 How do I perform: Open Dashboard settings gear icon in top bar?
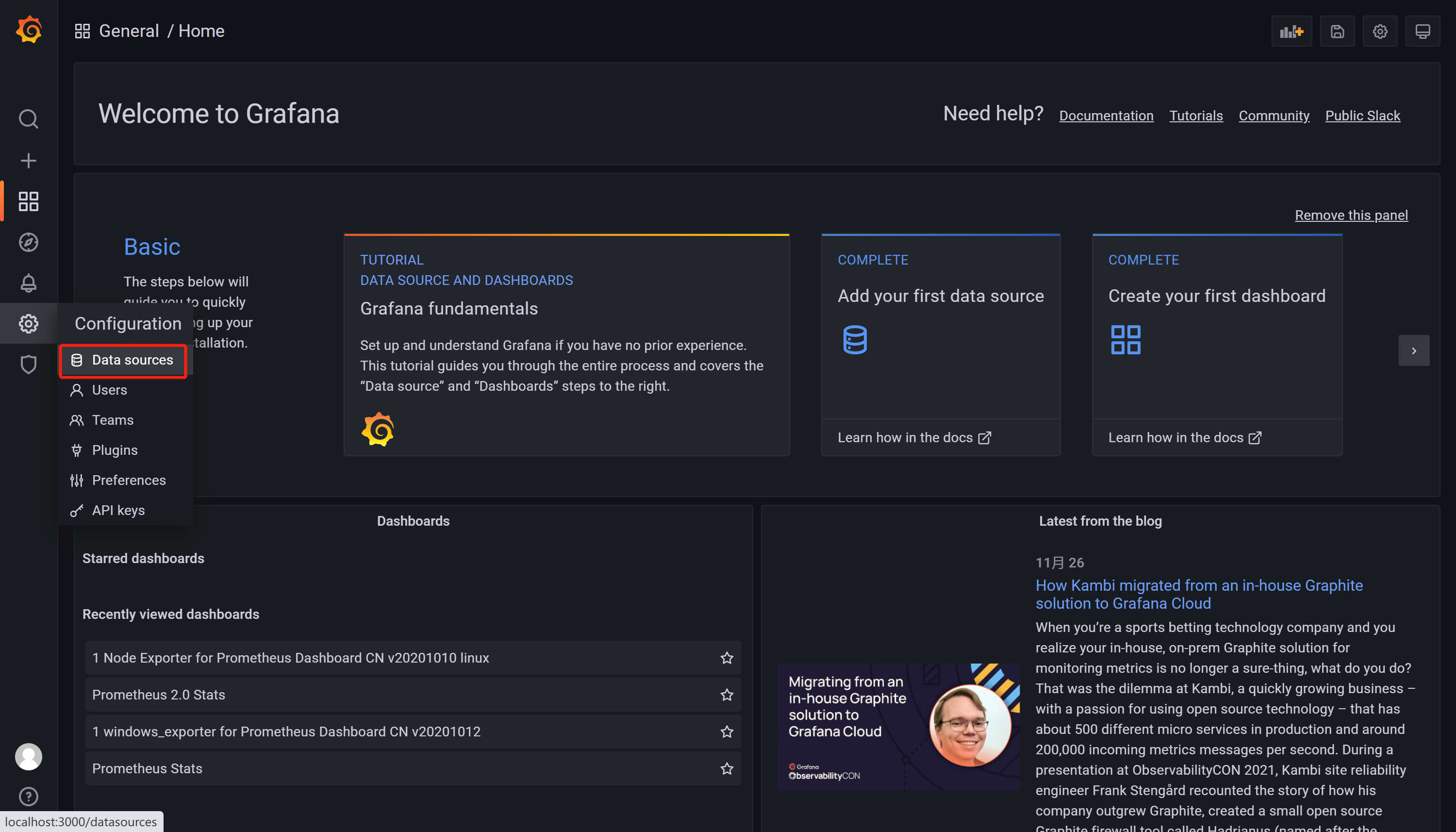[1380, 32]
